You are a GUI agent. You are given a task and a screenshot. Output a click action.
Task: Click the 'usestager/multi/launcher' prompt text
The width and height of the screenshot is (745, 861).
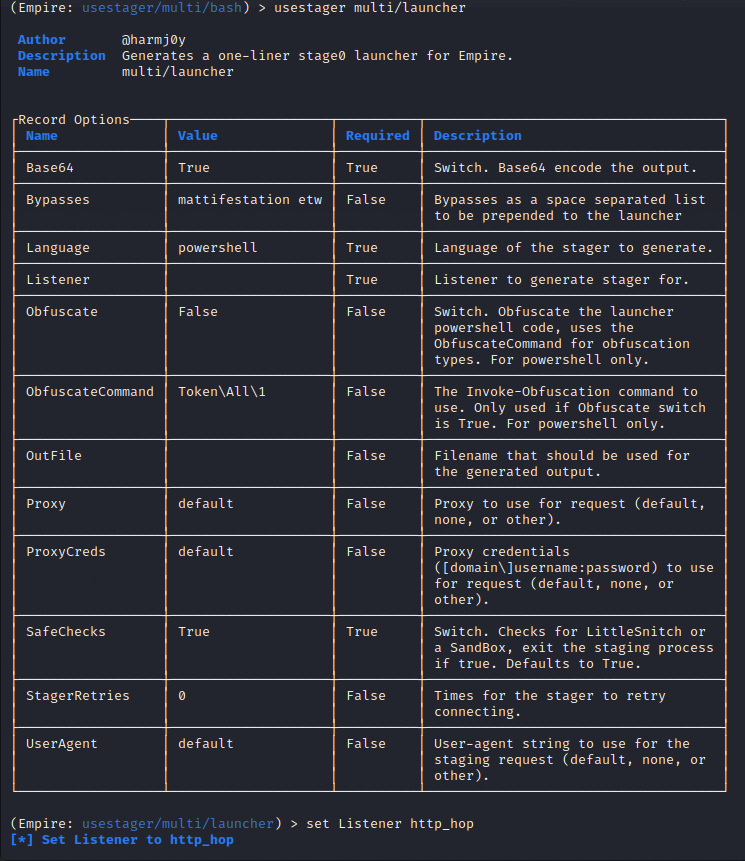coord(178,824)
